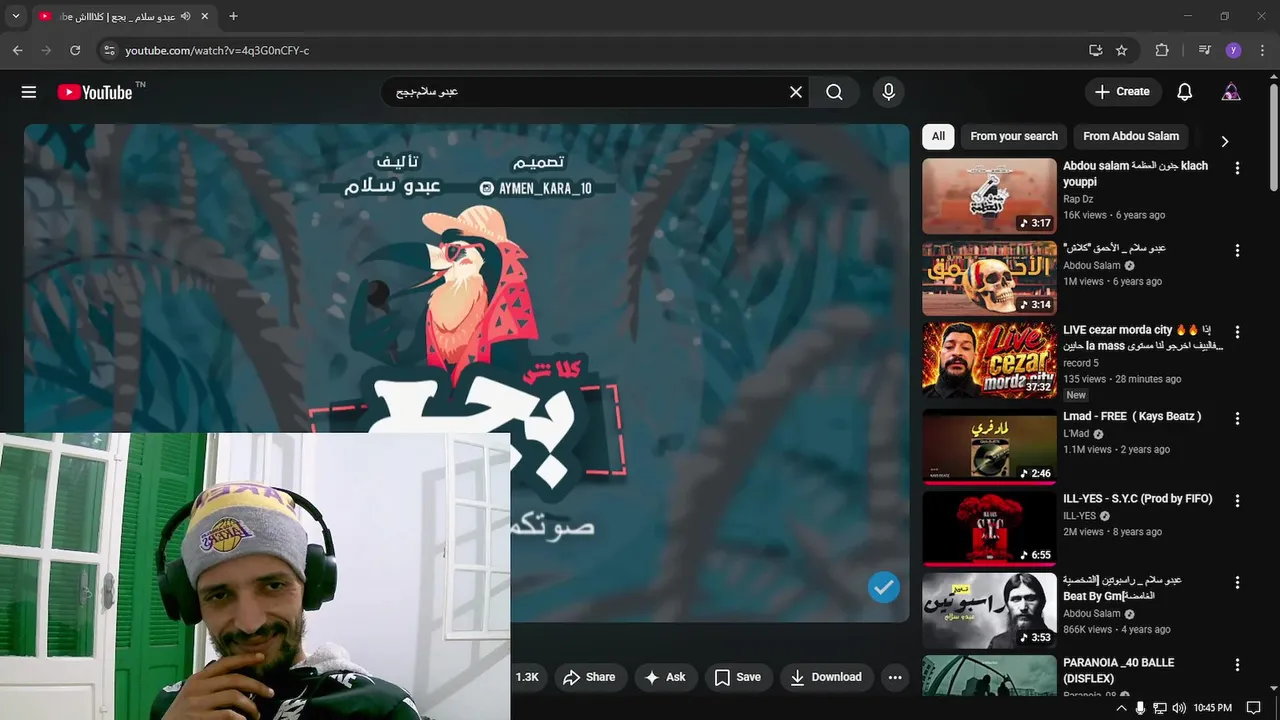Select the All filter chip

coord(938,136)
